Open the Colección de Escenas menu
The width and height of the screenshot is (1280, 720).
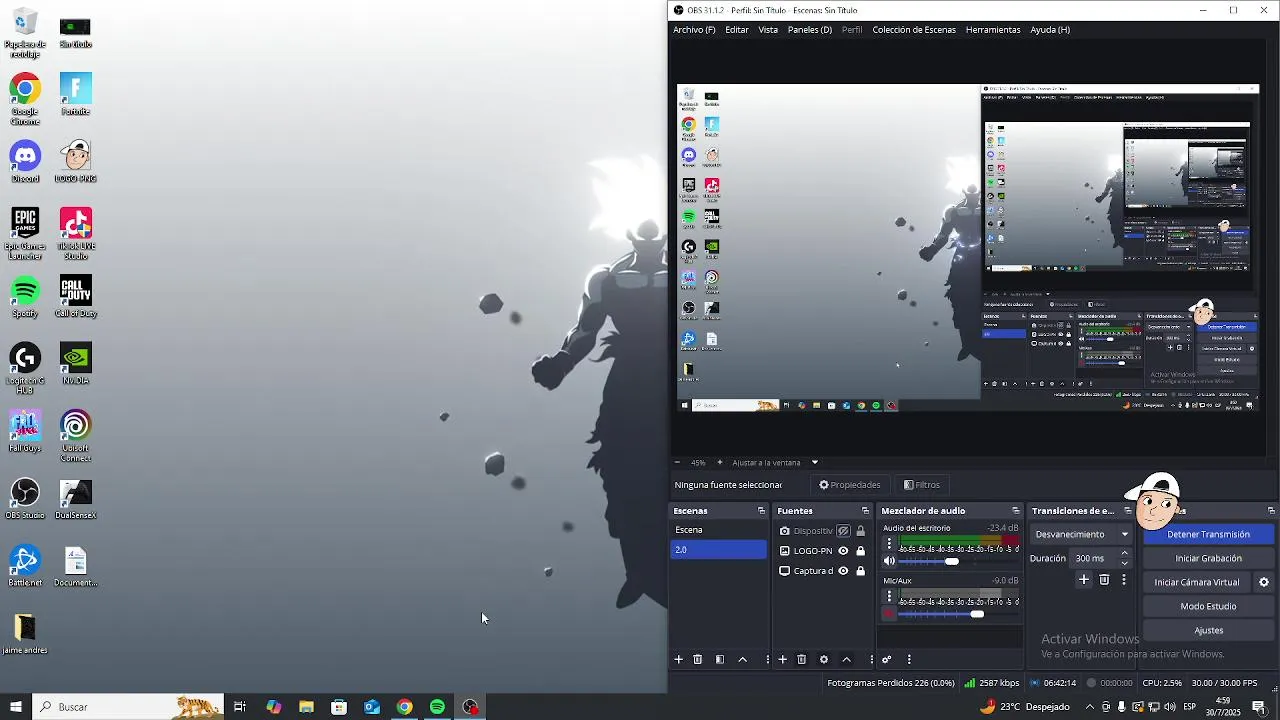914,30
